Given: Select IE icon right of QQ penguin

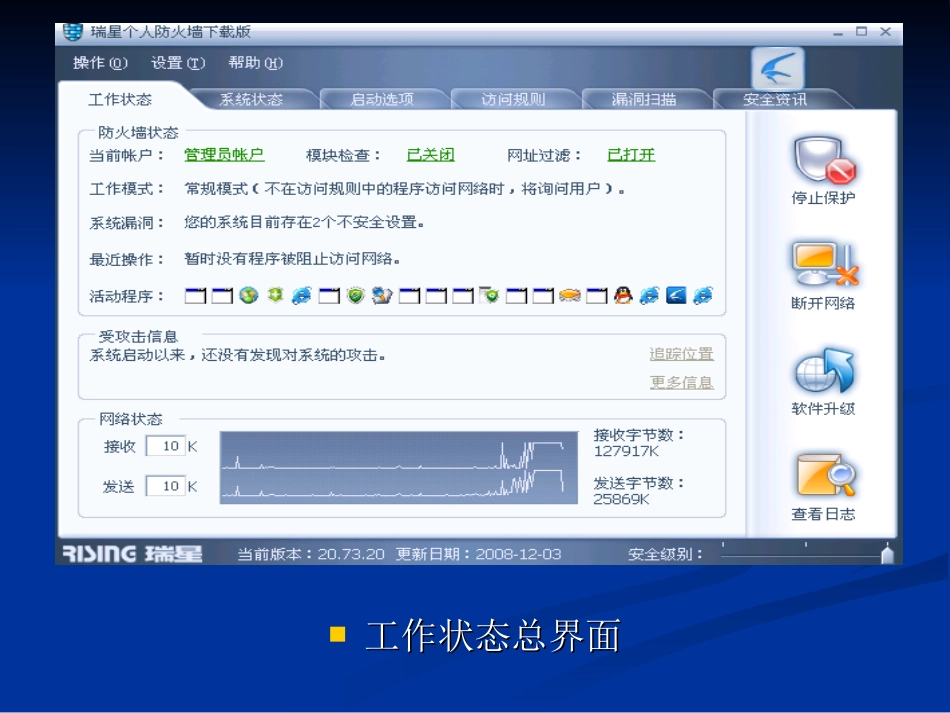Looking at the screenshot, I should 649,296.
